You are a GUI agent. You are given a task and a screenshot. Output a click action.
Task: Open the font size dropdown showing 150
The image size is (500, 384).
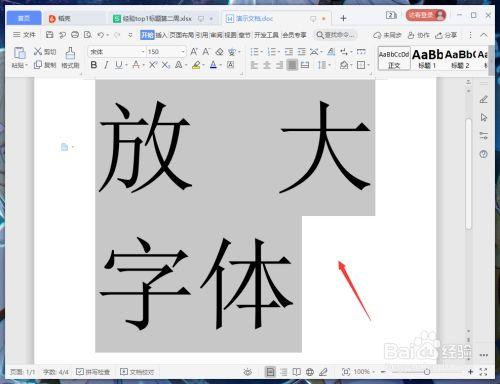pyautogui.click(x=183, y=52)
